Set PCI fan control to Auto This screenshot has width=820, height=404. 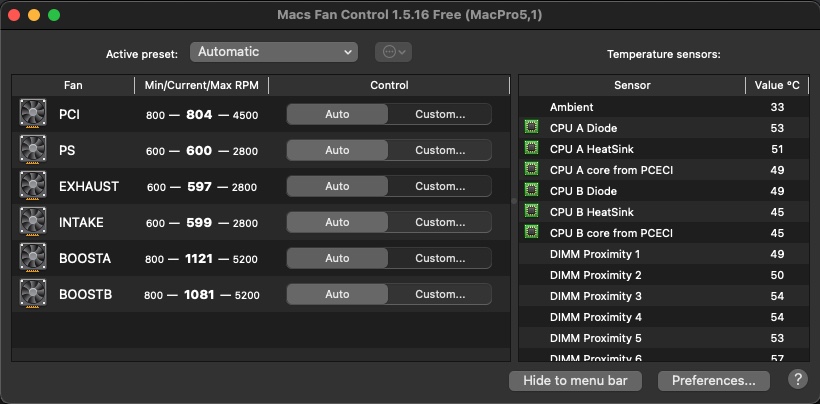(x=337, y=114)
